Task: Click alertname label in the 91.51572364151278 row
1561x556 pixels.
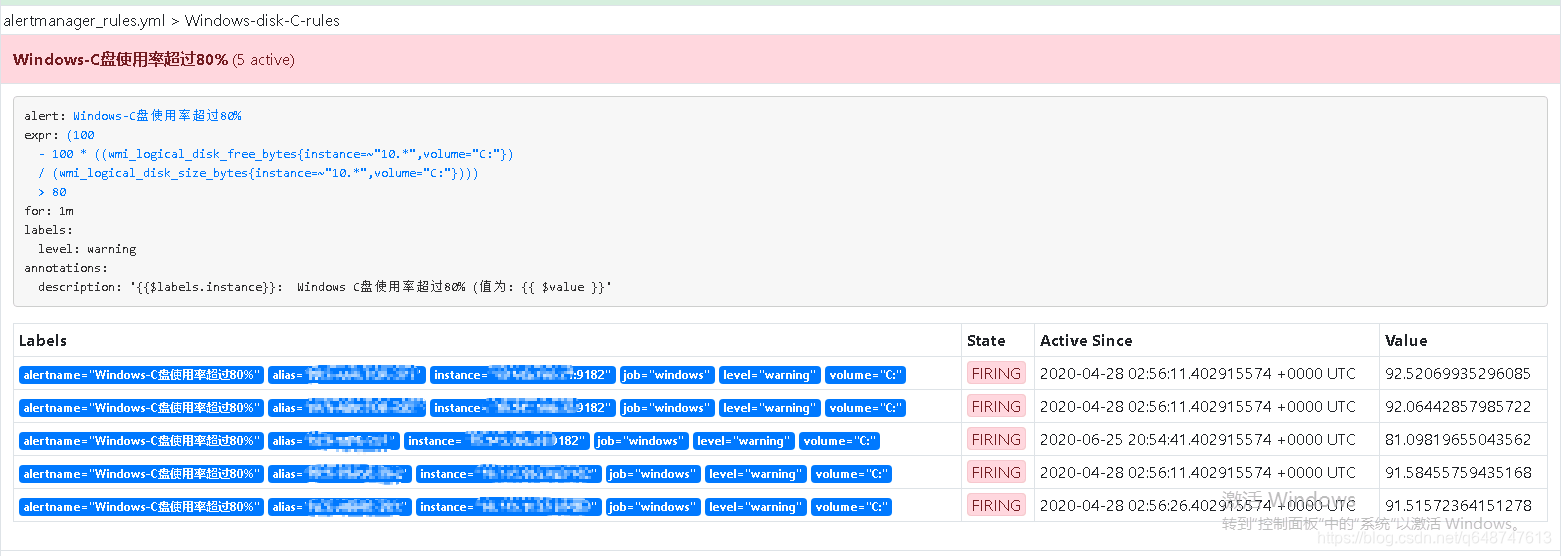Action: click(x=141, y=507)
